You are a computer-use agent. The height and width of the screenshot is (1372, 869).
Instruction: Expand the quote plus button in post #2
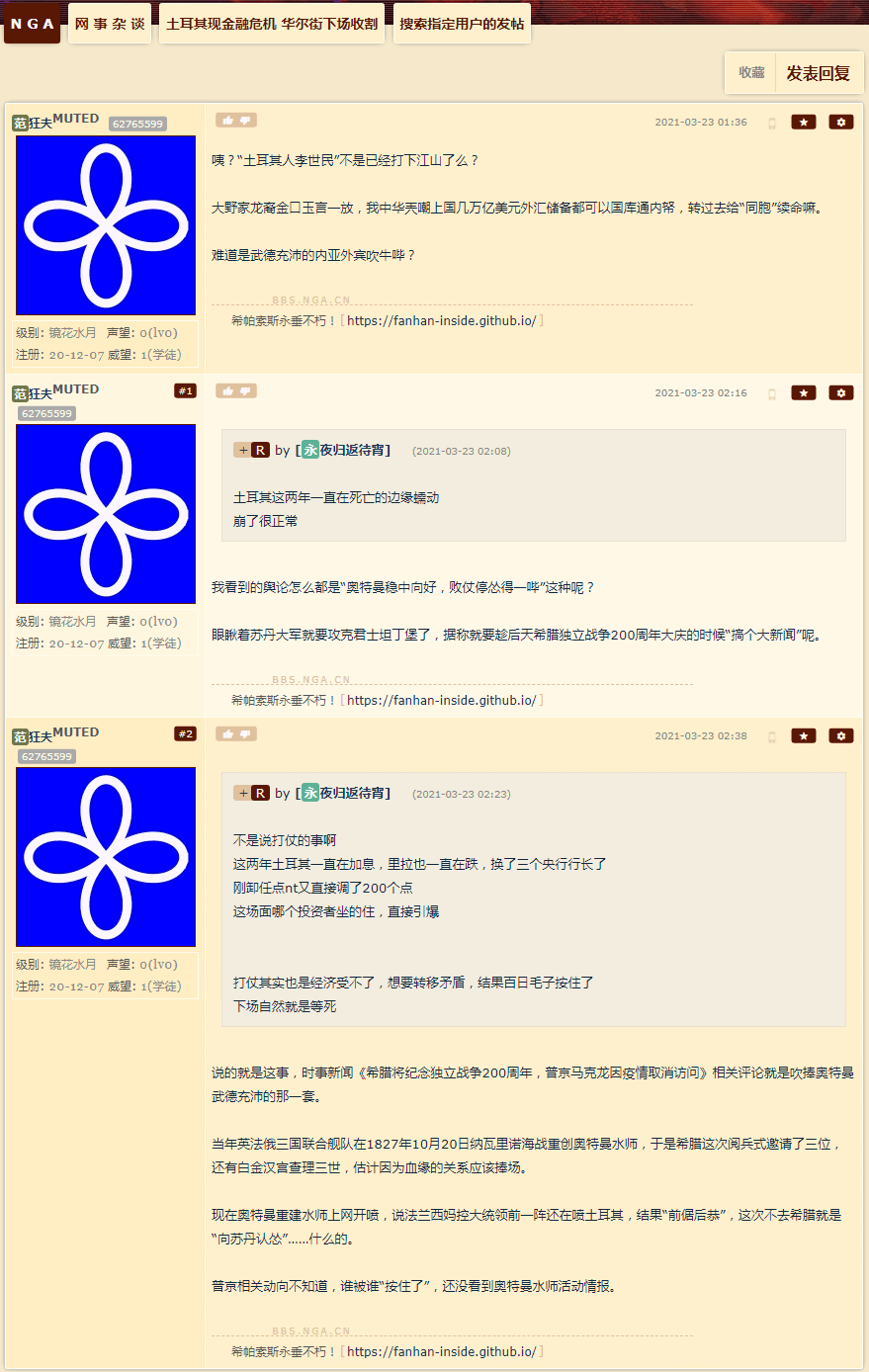242,793
